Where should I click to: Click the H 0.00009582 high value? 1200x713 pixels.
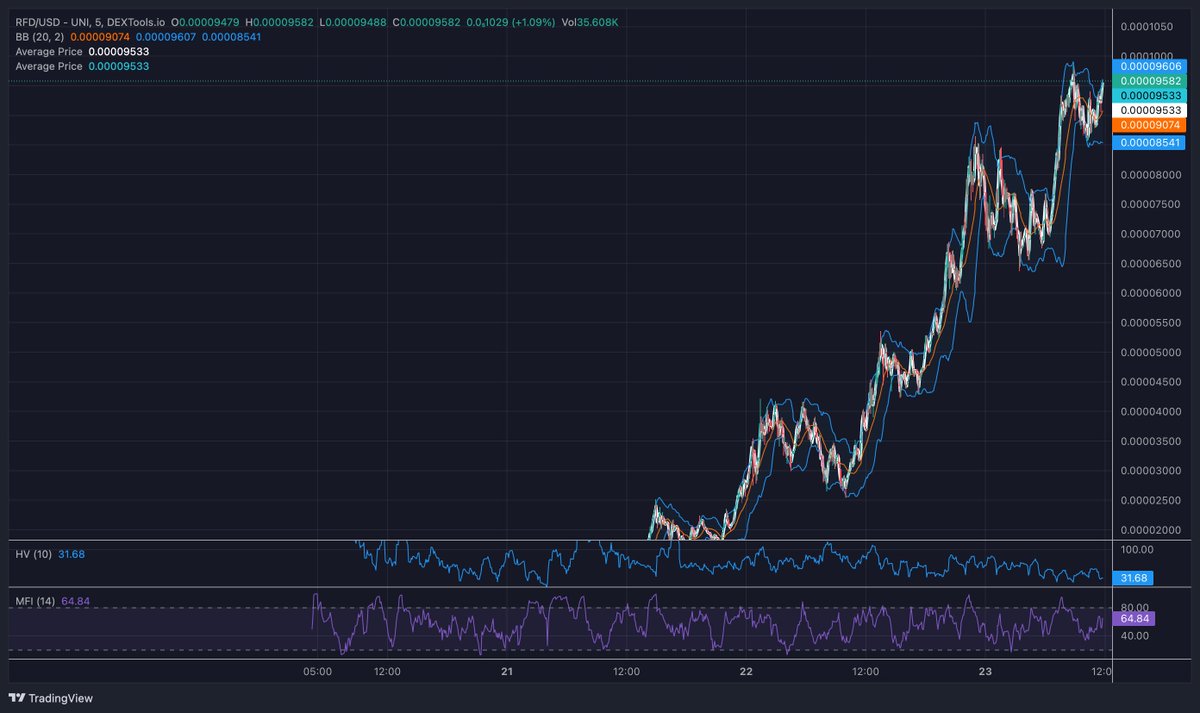pyautogui.click(x=278, y=21)
